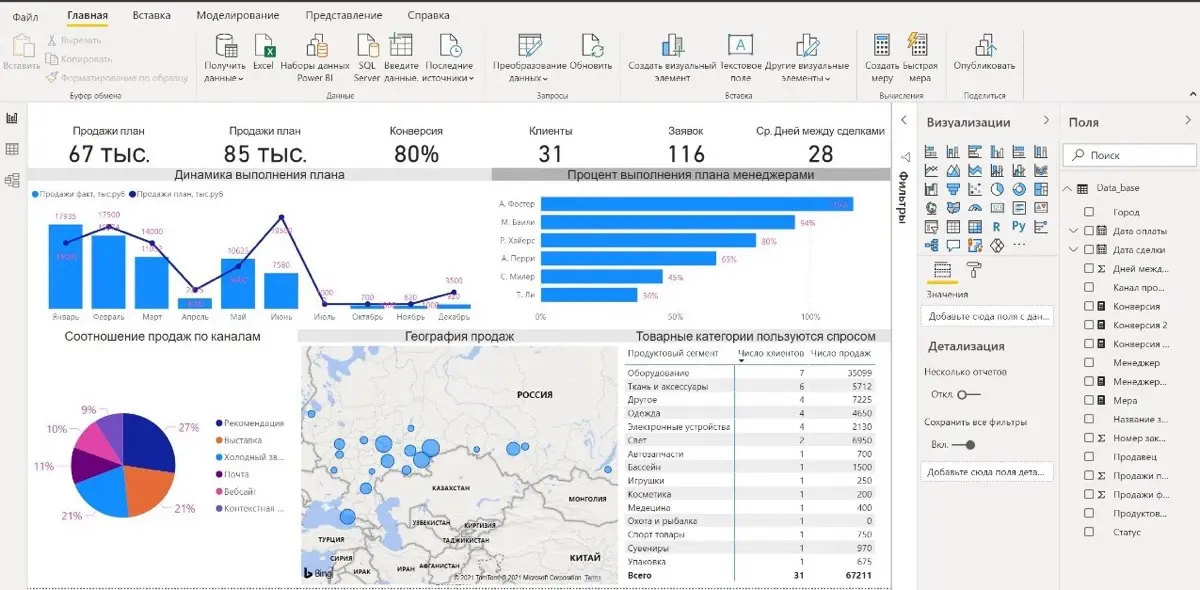Toggle the Несколько отчетов switch
Viewport: 1200px width, 590px height.
tap(967, 394)
